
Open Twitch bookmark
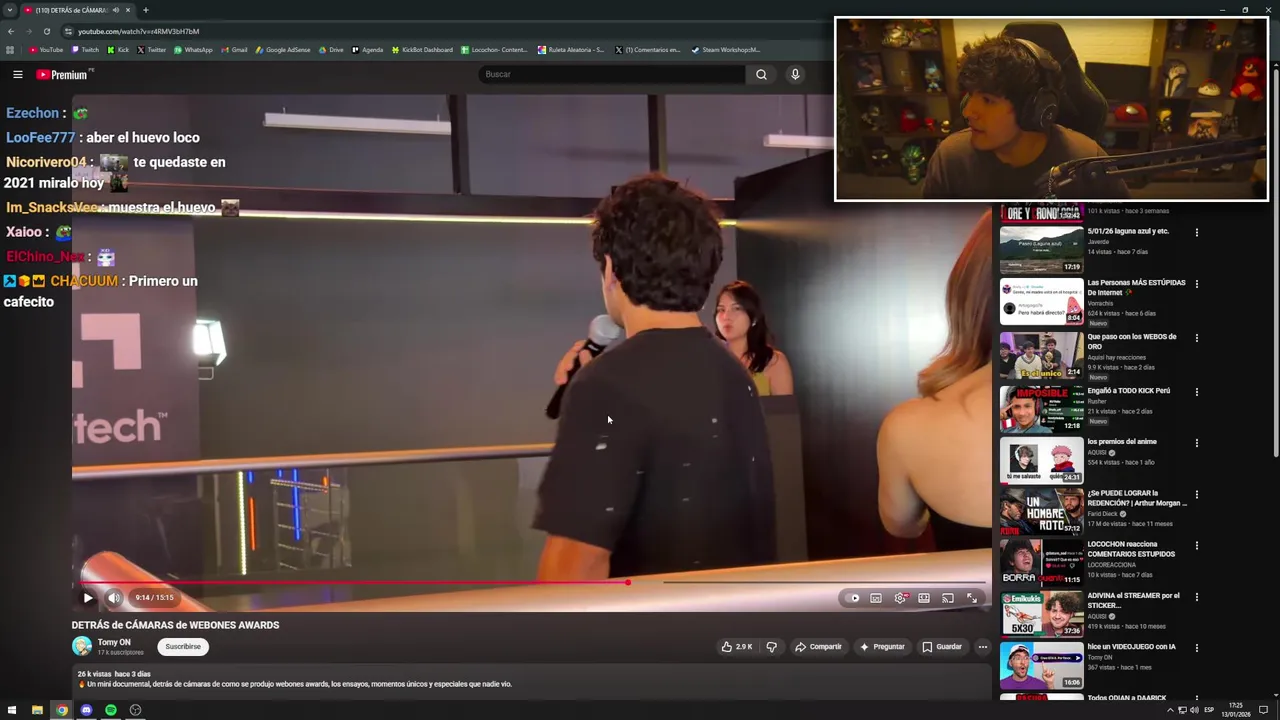click(x=85, y=50)
